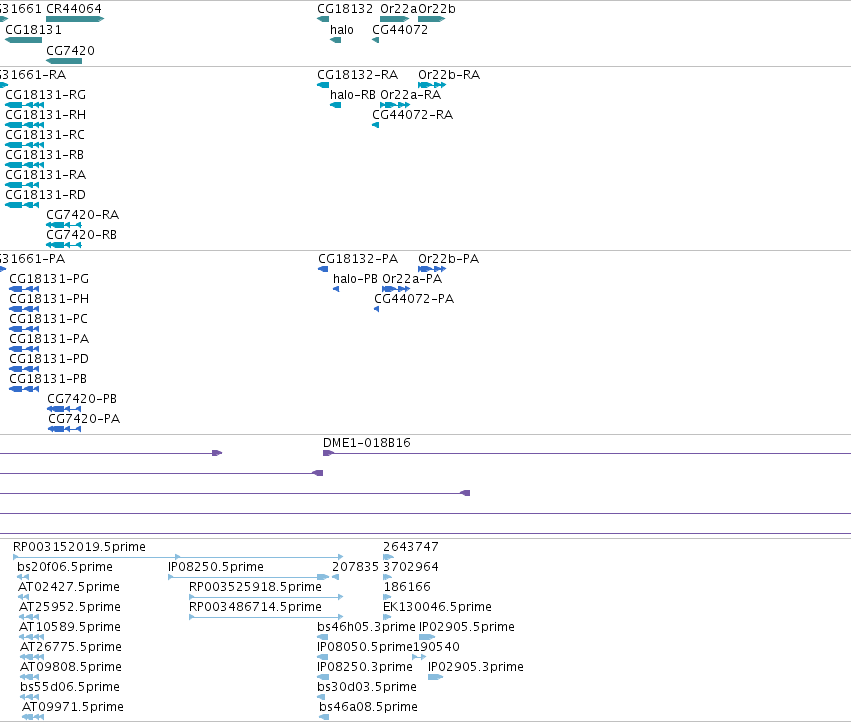851x722 pixels.
Task: Select protein CG18131-PB
Action: (48, 378)
